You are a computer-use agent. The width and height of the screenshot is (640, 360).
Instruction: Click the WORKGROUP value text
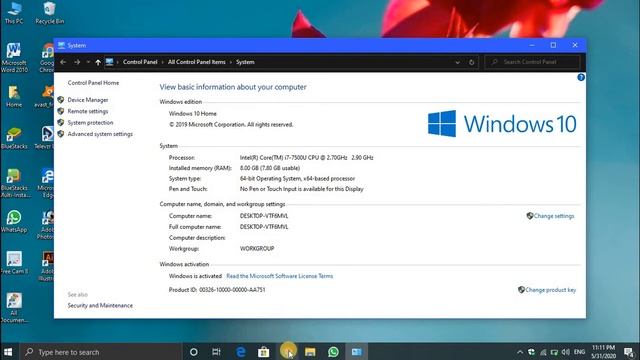click(x=257, y=249)
